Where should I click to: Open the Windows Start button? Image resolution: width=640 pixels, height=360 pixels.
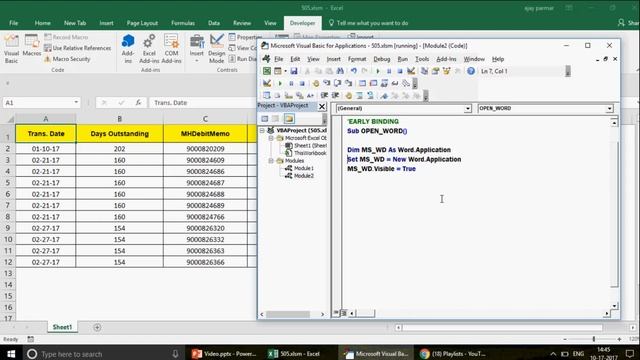pos(11,353)
